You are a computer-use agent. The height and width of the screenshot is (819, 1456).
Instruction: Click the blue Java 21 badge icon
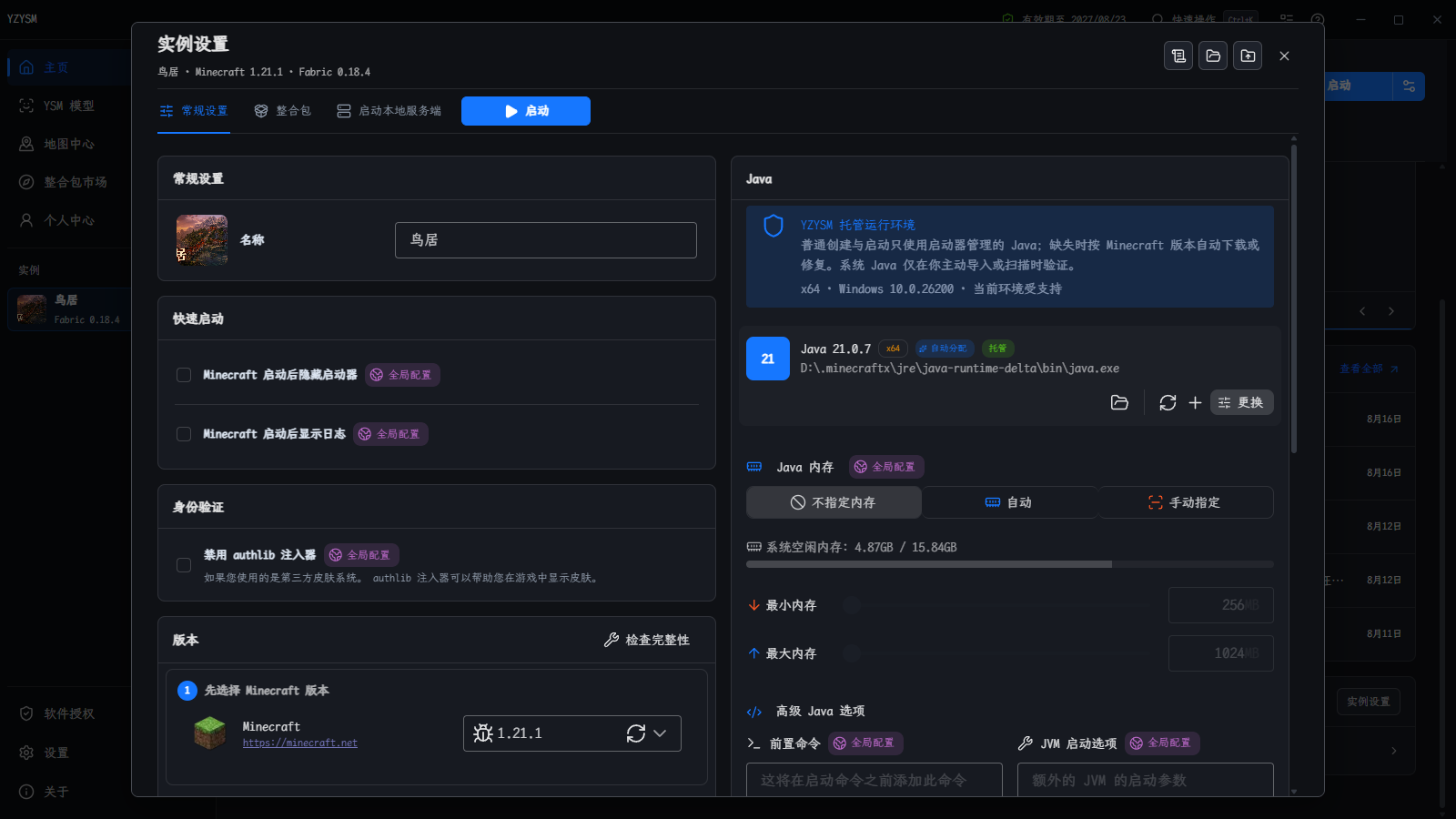tap(768, 359)
